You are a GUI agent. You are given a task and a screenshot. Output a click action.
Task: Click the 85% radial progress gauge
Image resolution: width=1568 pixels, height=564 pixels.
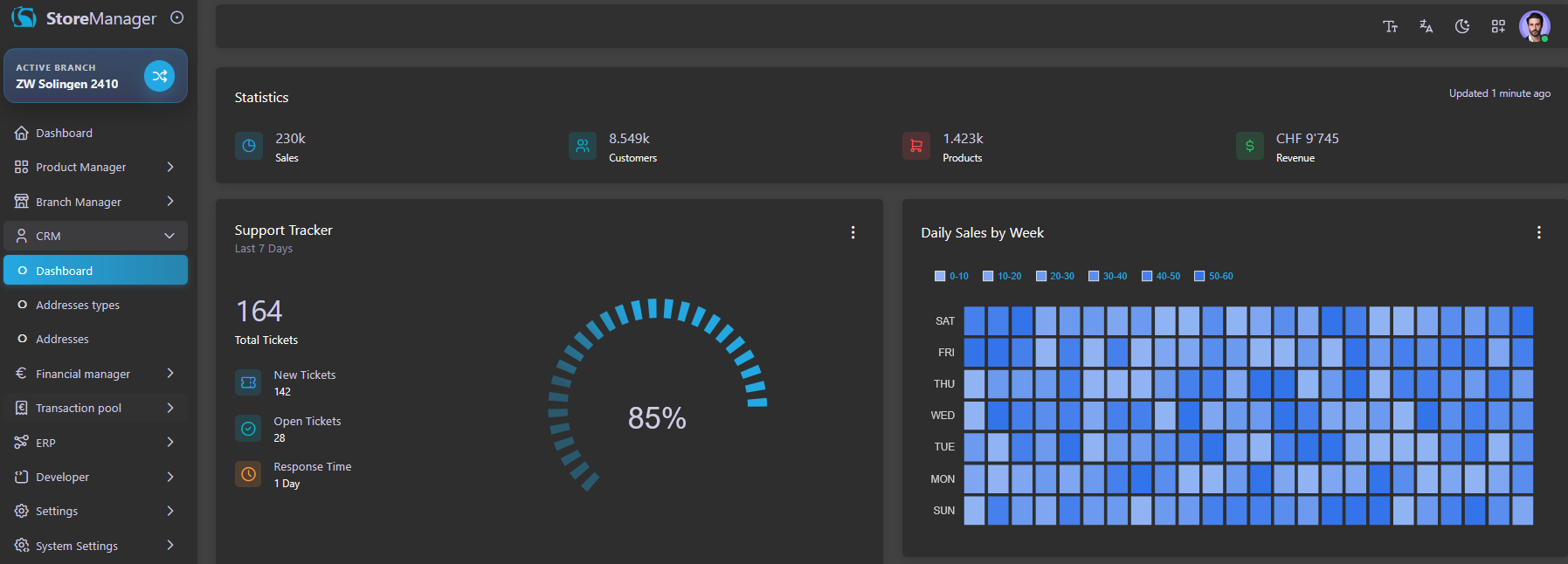point(657,395)
